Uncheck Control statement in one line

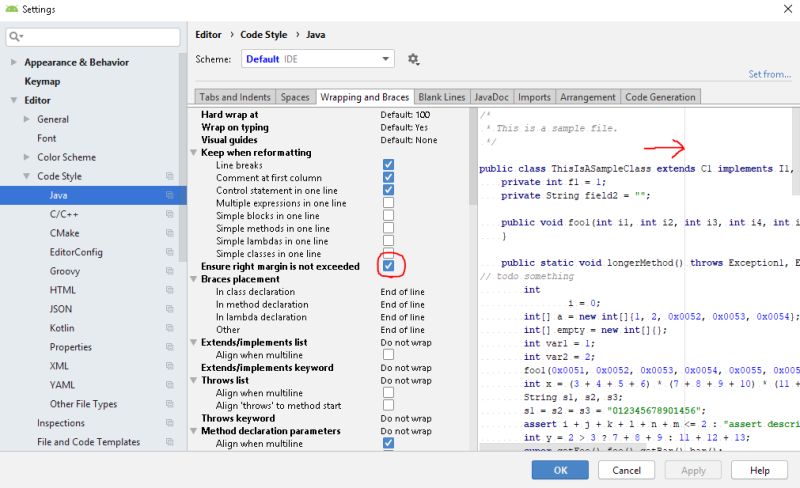[x=388, y=190]
